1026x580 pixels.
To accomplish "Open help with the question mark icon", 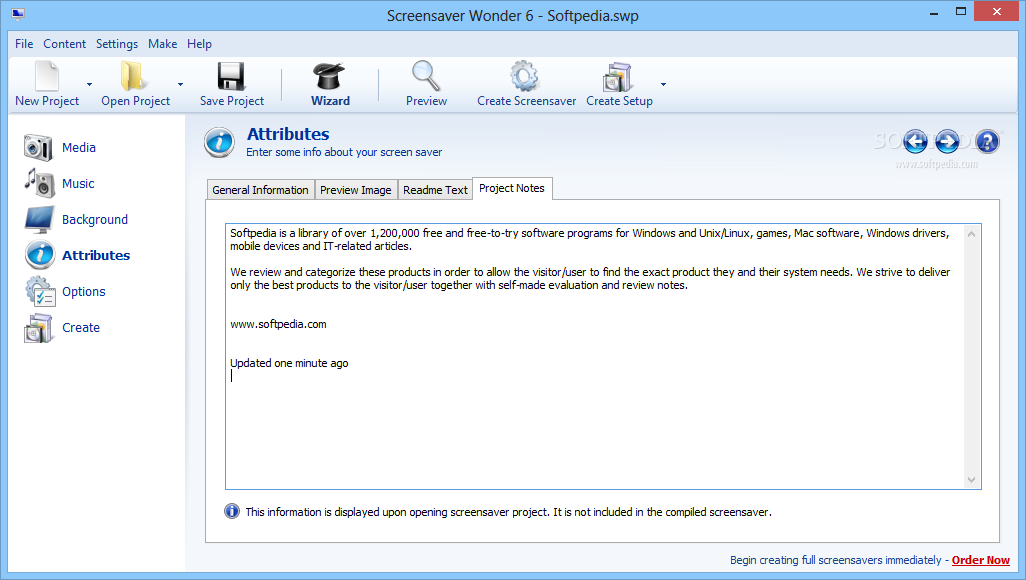I will point(987,141).
